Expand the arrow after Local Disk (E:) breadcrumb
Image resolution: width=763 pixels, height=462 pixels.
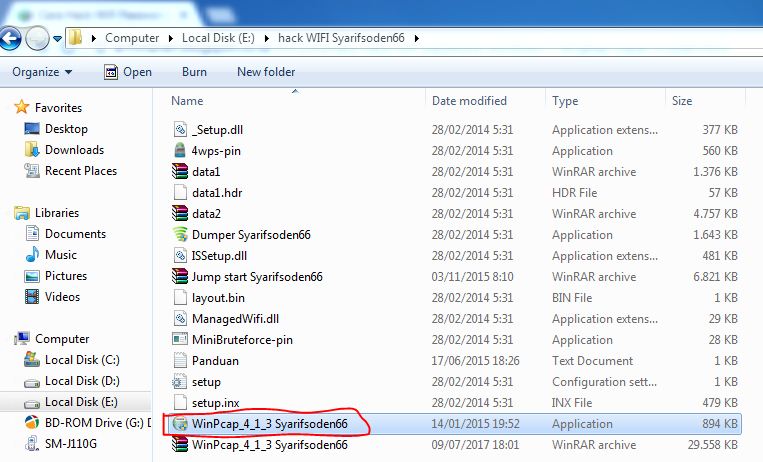pyautogui.click(x=267, y=38)
